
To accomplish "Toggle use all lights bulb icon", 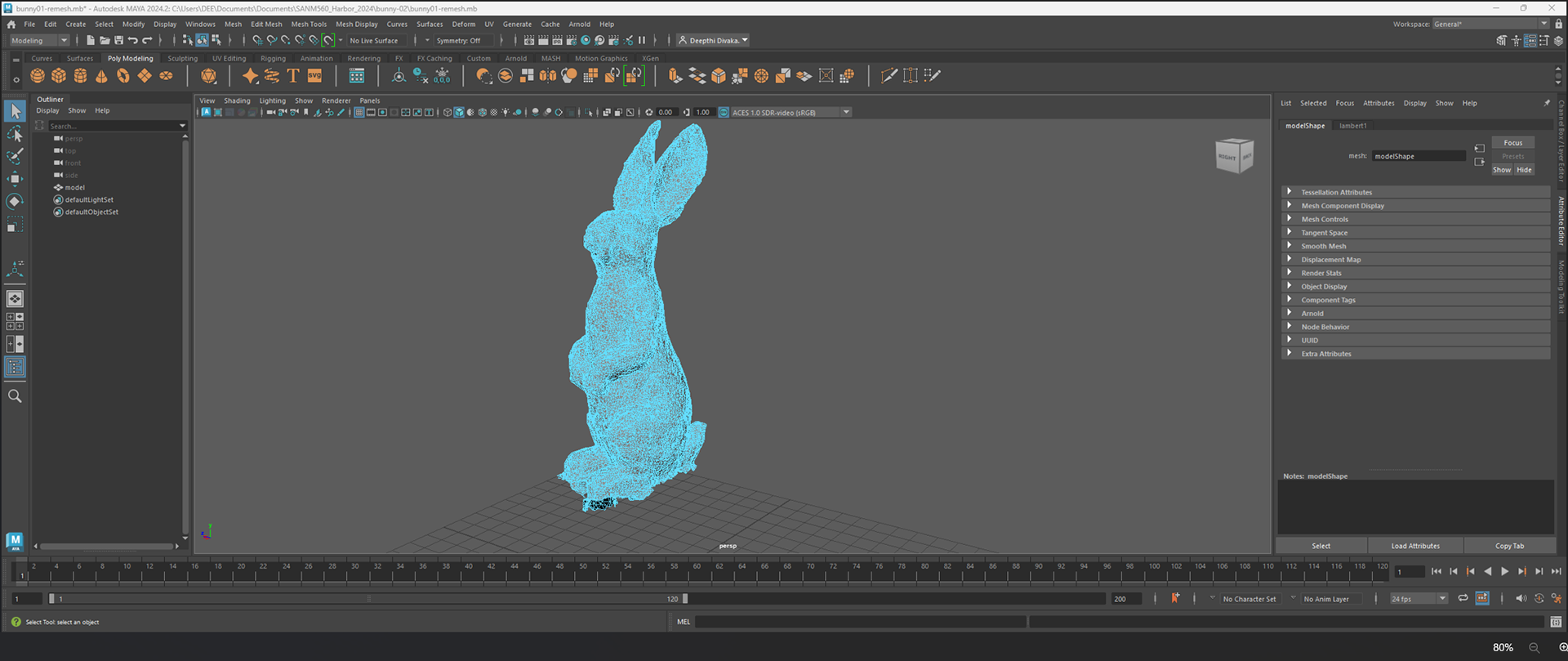I will click(x=506, y=113).
